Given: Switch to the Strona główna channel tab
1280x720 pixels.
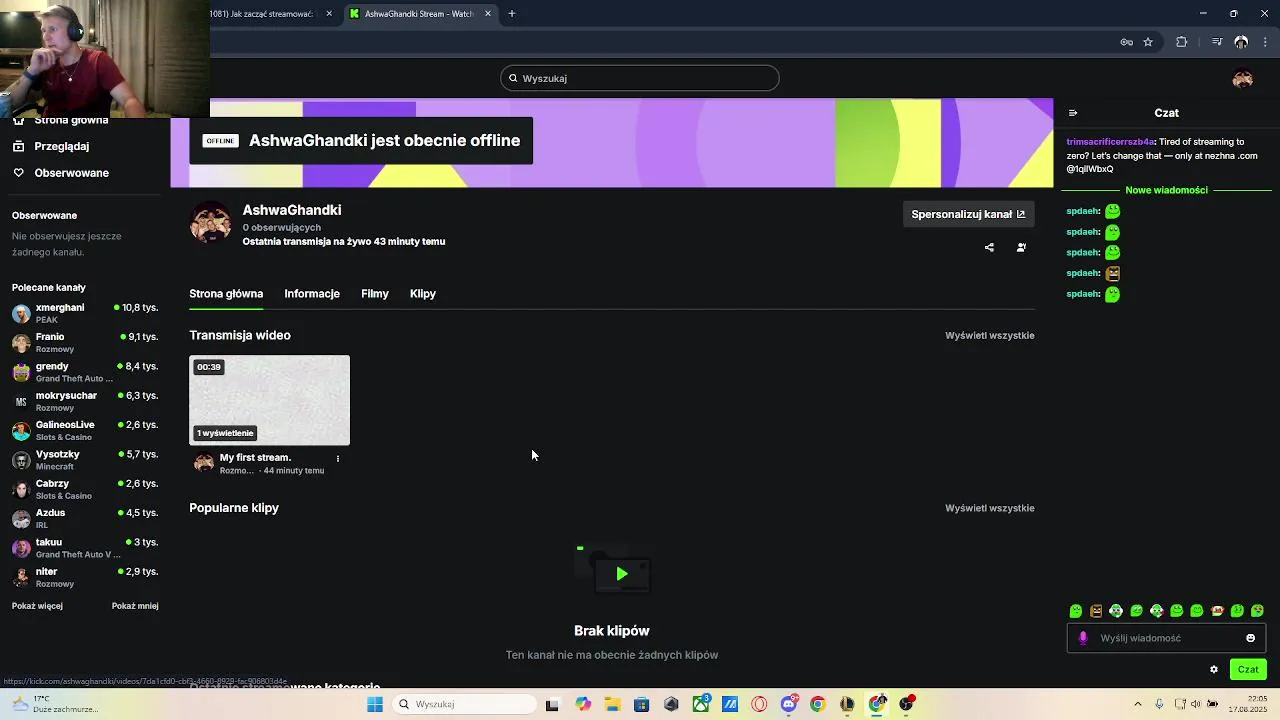Looking at the screenshot, I should pyautogui.click(x=226, y=294).
